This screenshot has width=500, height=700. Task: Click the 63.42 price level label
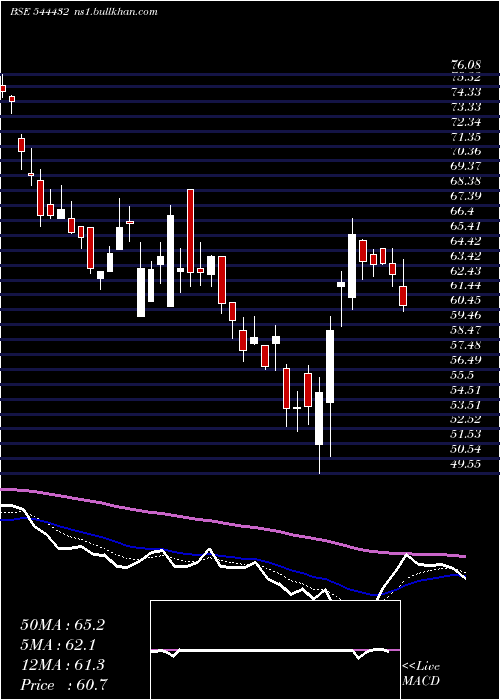coord(466,255)
